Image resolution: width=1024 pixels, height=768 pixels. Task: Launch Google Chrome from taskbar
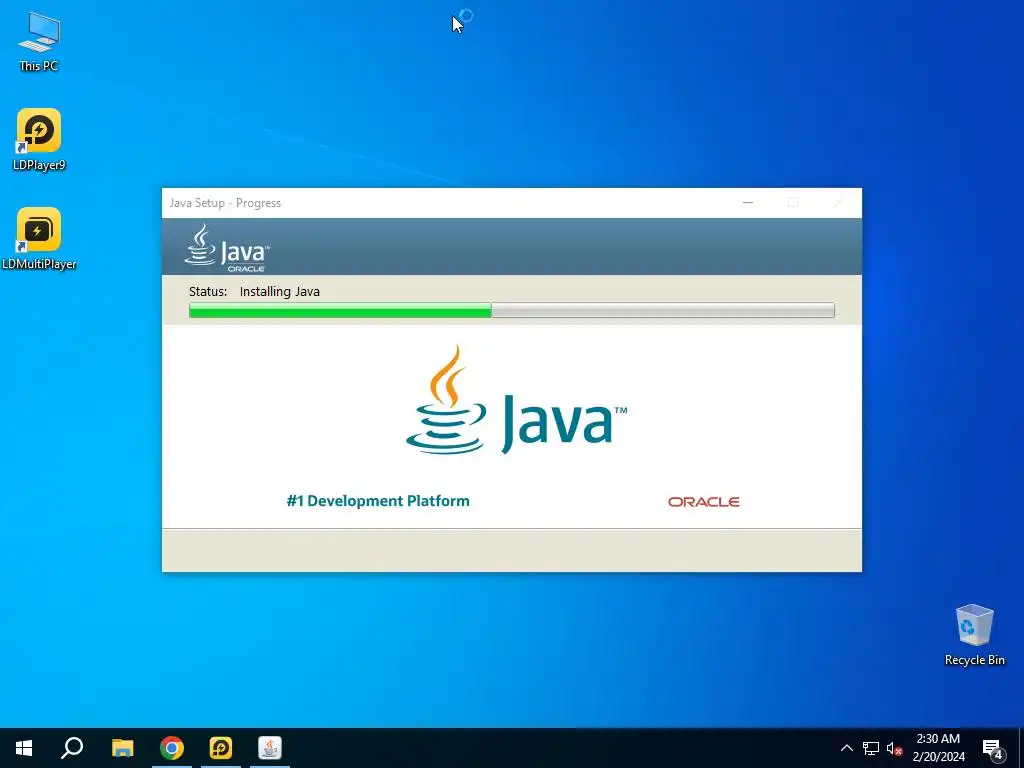click(x=172, y=748)
